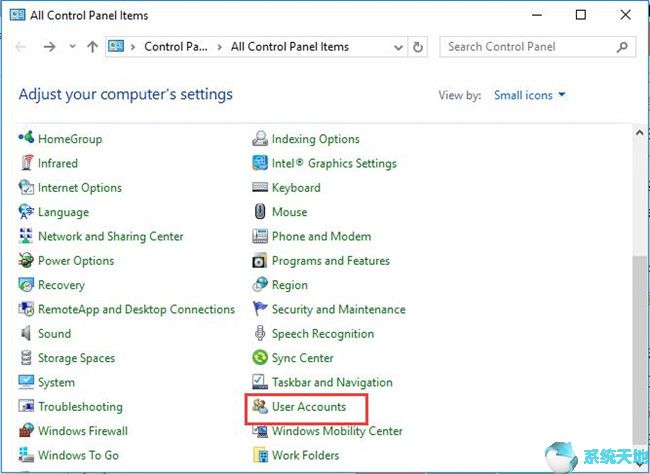Viewport: 650px width, 474px height.
Task: Click the Region globe icon
Action: pyautogui.click(x=260, y=284)
